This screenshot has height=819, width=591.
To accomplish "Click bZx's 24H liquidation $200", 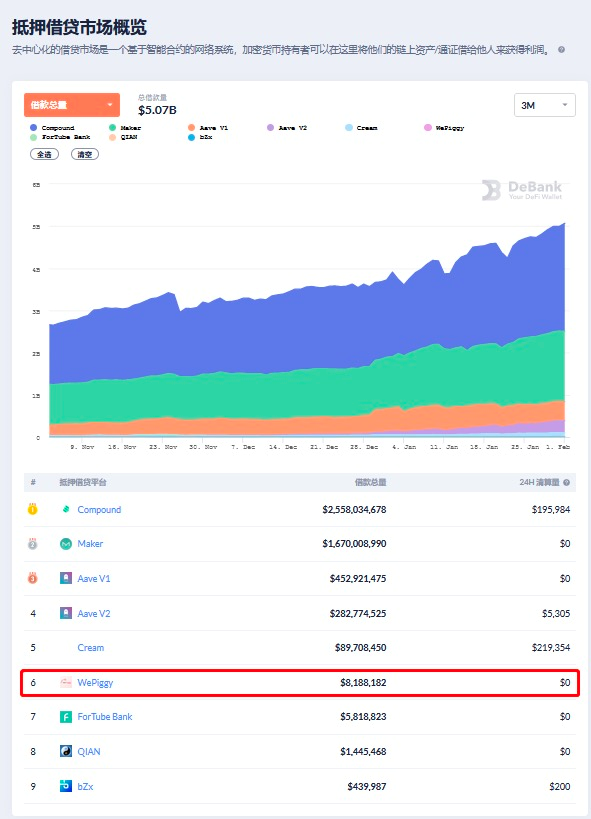I will 560,786.
